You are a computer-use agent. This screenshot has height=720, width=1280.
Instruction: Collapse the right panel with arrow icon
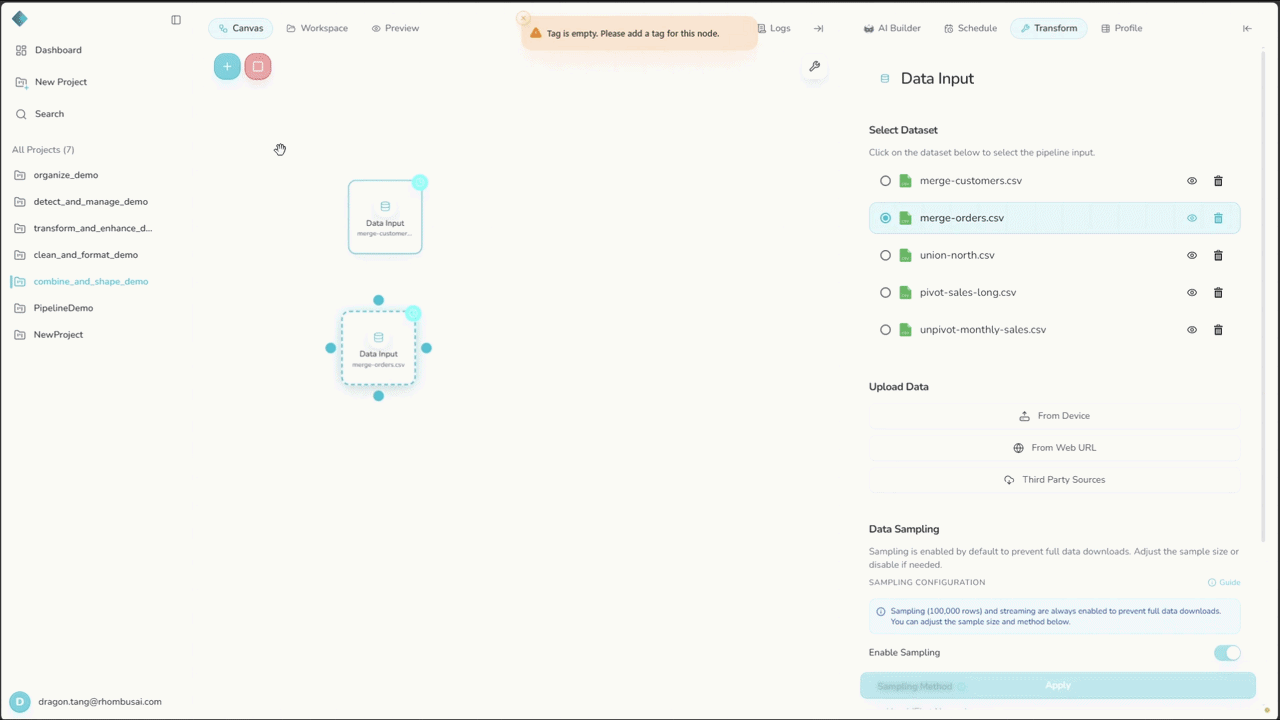pos(1247,28)
